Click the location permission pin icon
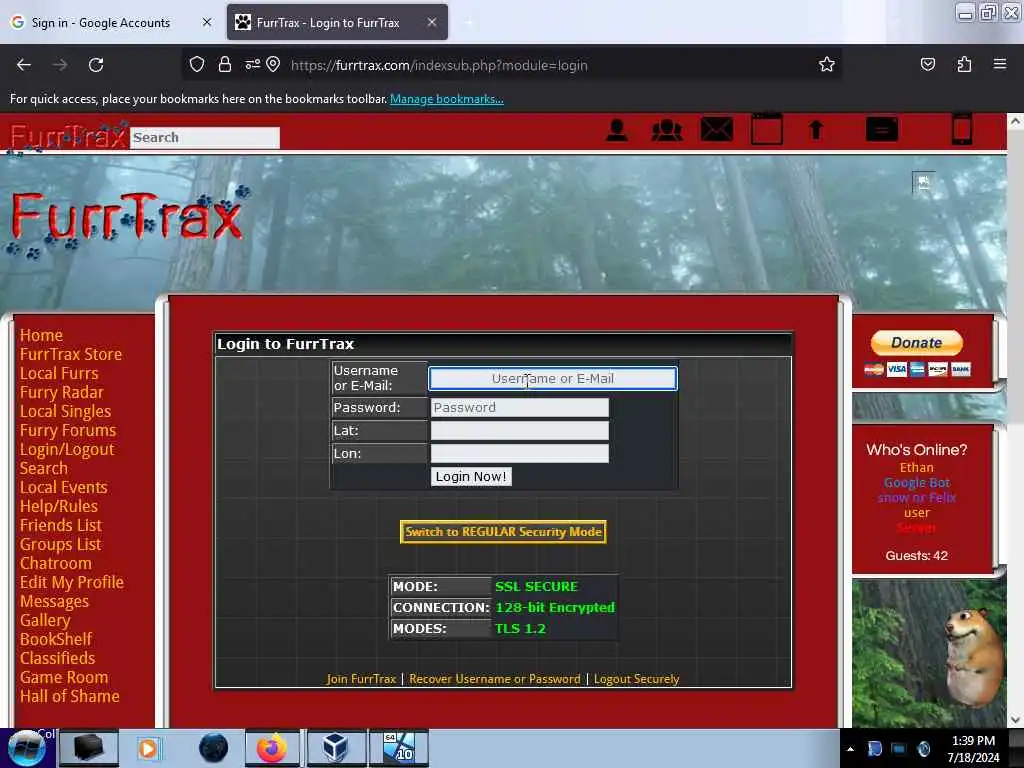The image size is (1024, 768). (273, 65)
